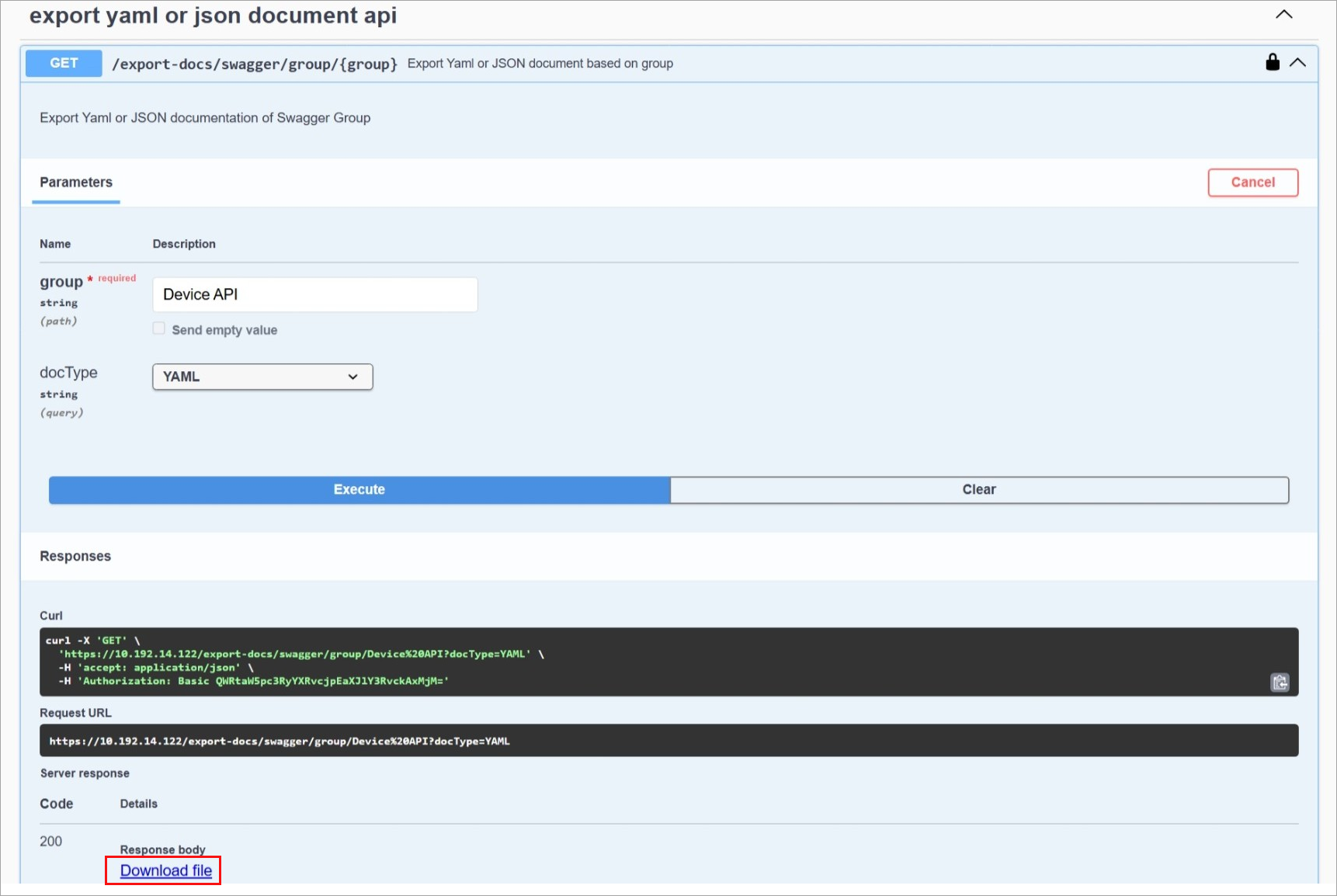Image resolution: width=1337 pixels, height=896 pixels.
Task: Collapse the export yaml or json section
Action: click(x=1284, y=14)
